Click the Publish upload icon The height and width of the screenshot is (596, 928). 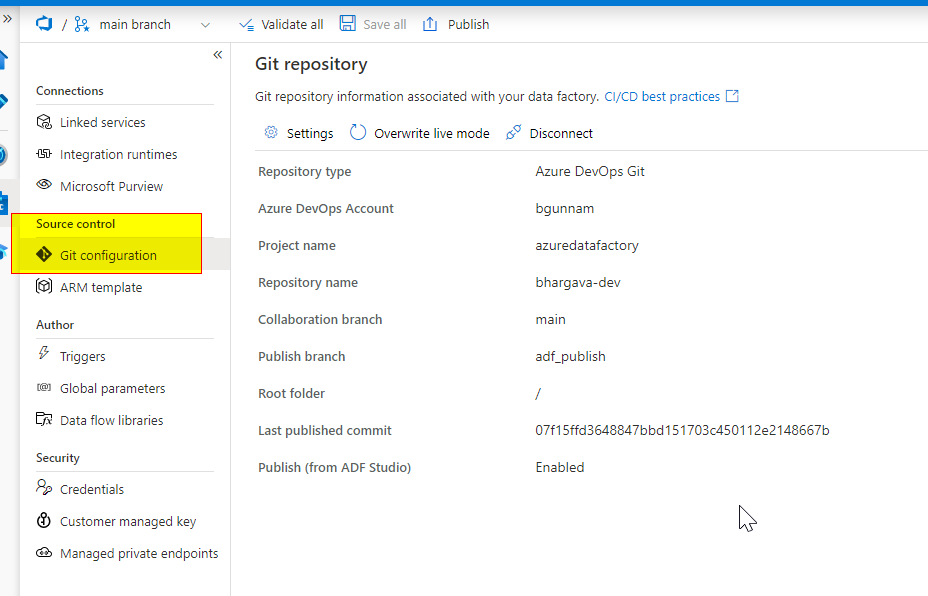430,24
